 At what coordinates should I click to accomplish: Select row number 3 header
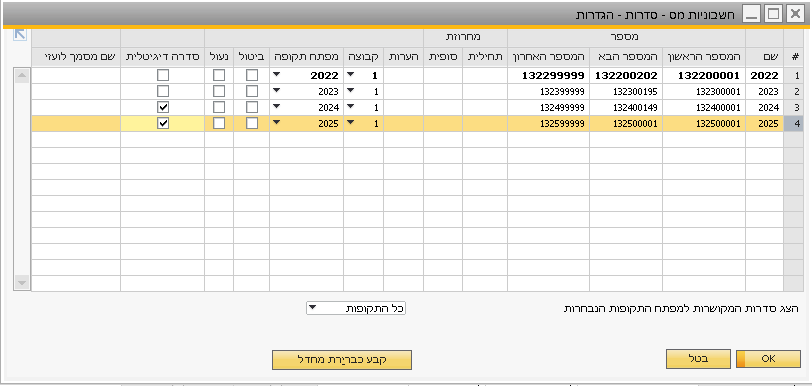point(794,107)
